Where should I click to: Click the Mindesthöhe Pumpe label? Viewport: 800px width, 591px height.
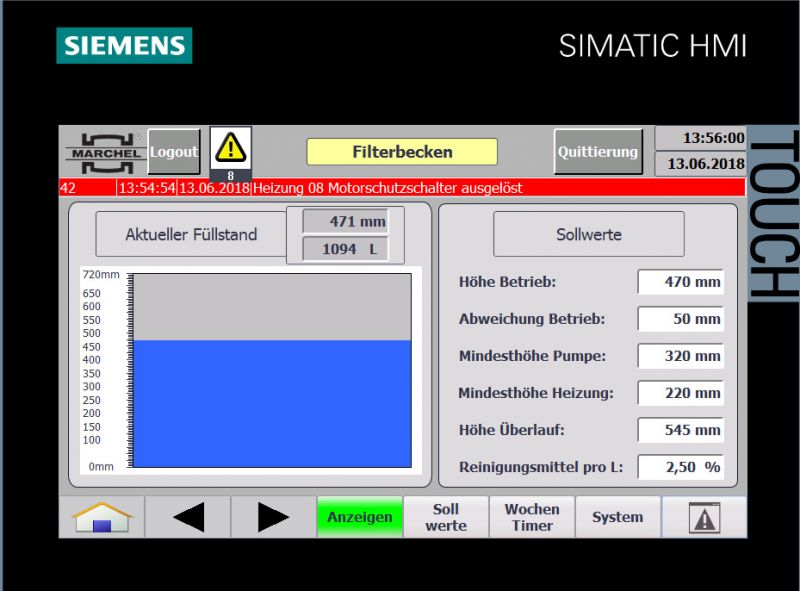532,356
